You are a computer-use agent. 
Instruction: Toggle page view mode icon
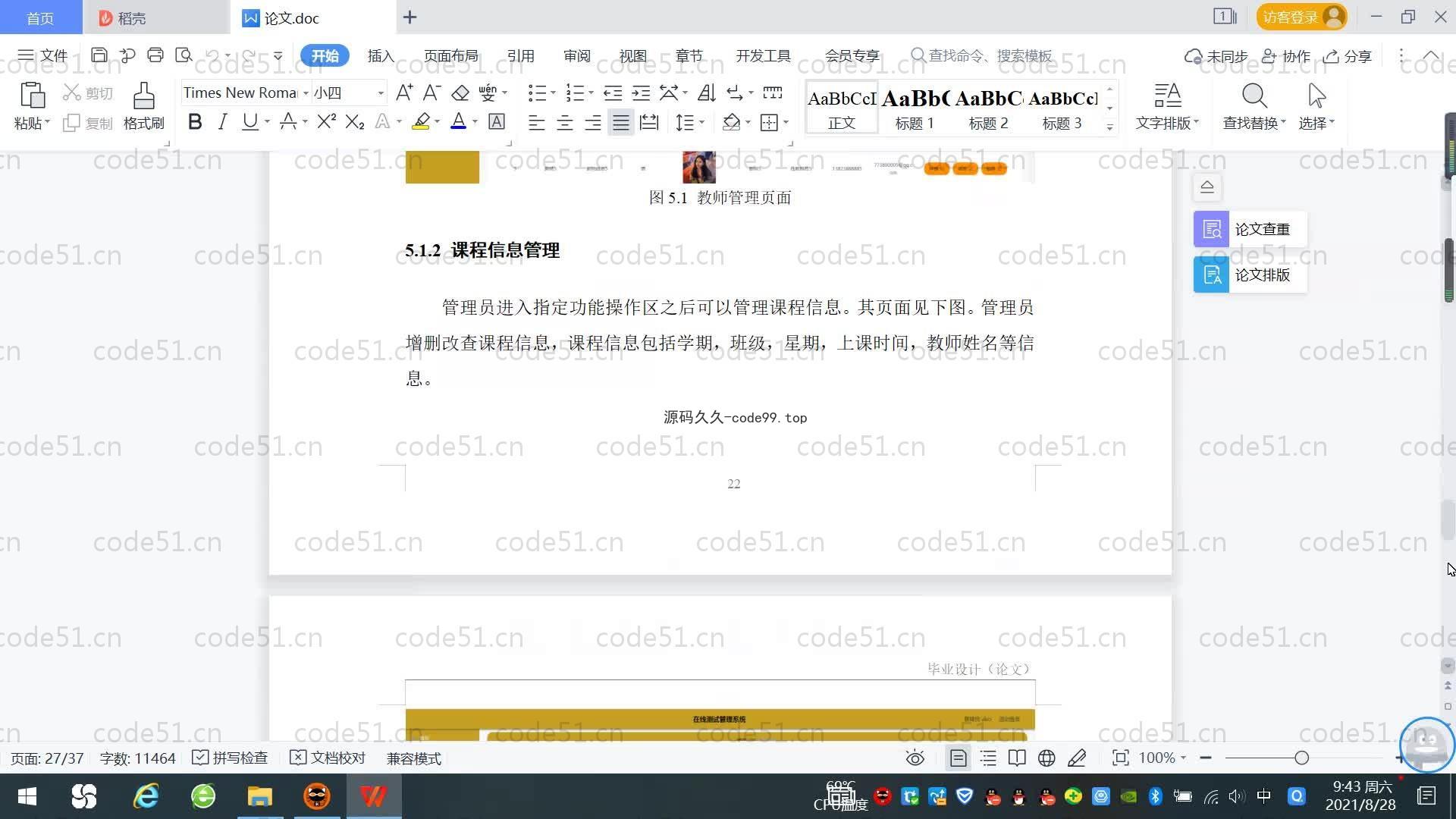tap(958, 758)
